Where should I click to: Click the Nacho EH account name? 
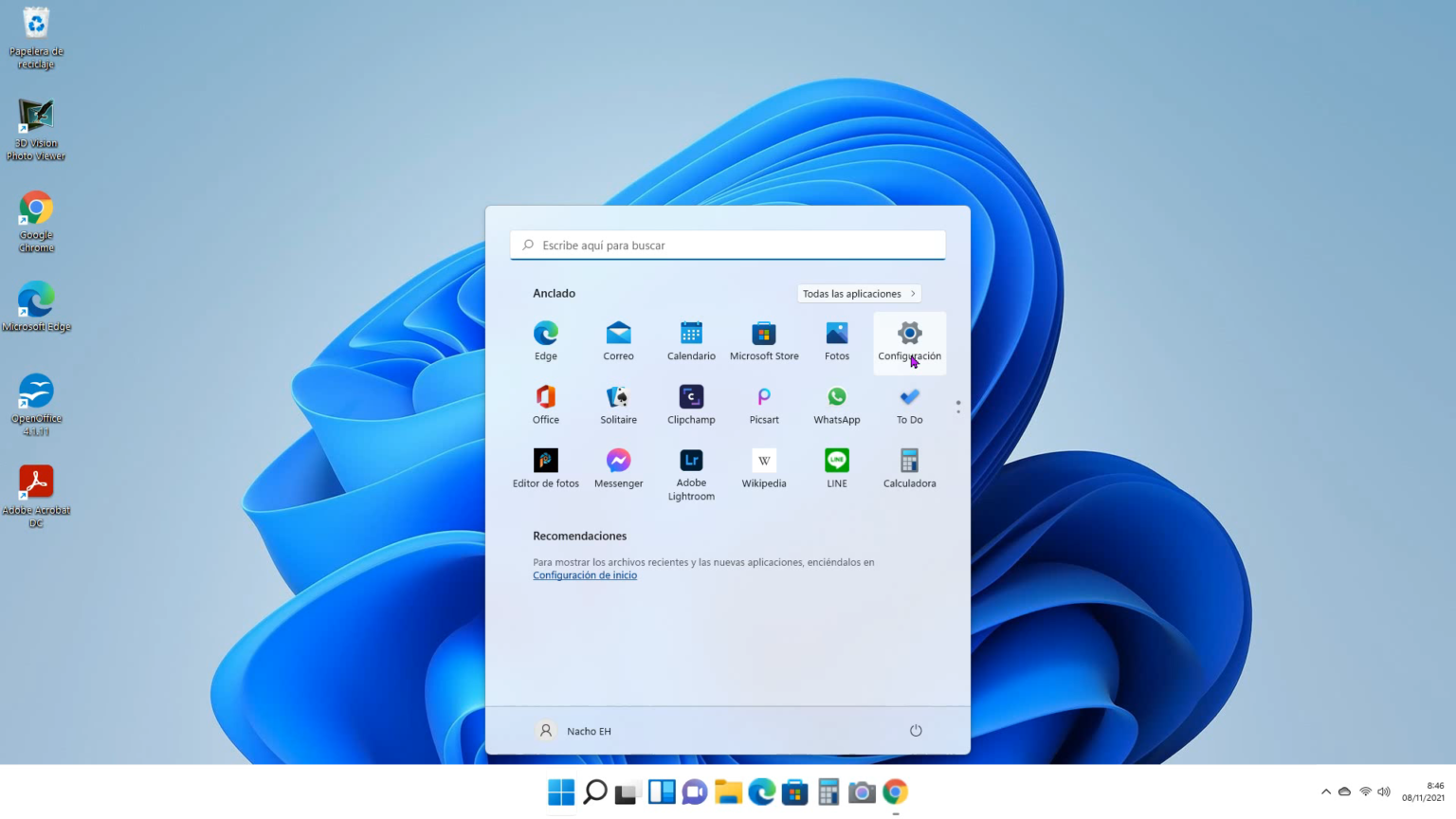tap(589, 731)
